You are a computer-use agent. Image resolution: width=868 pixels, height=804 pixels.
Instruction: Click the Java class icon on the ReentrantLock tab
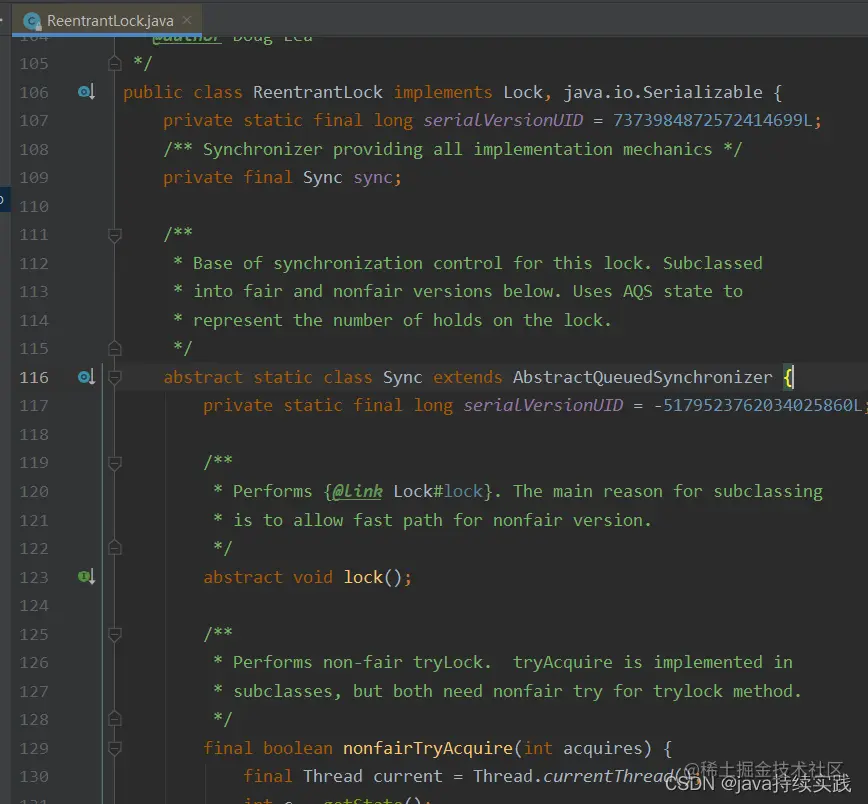tap(33, 21)
